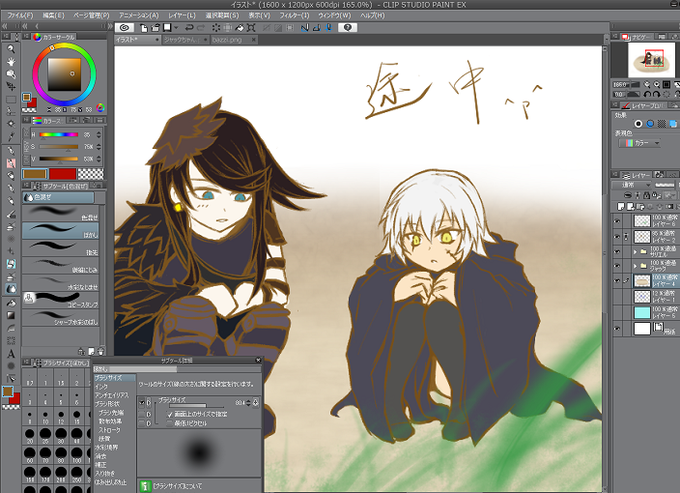Screen dimensions: 680x493
Task: Click the New raster layer icon
Action: tap(621, 206)
